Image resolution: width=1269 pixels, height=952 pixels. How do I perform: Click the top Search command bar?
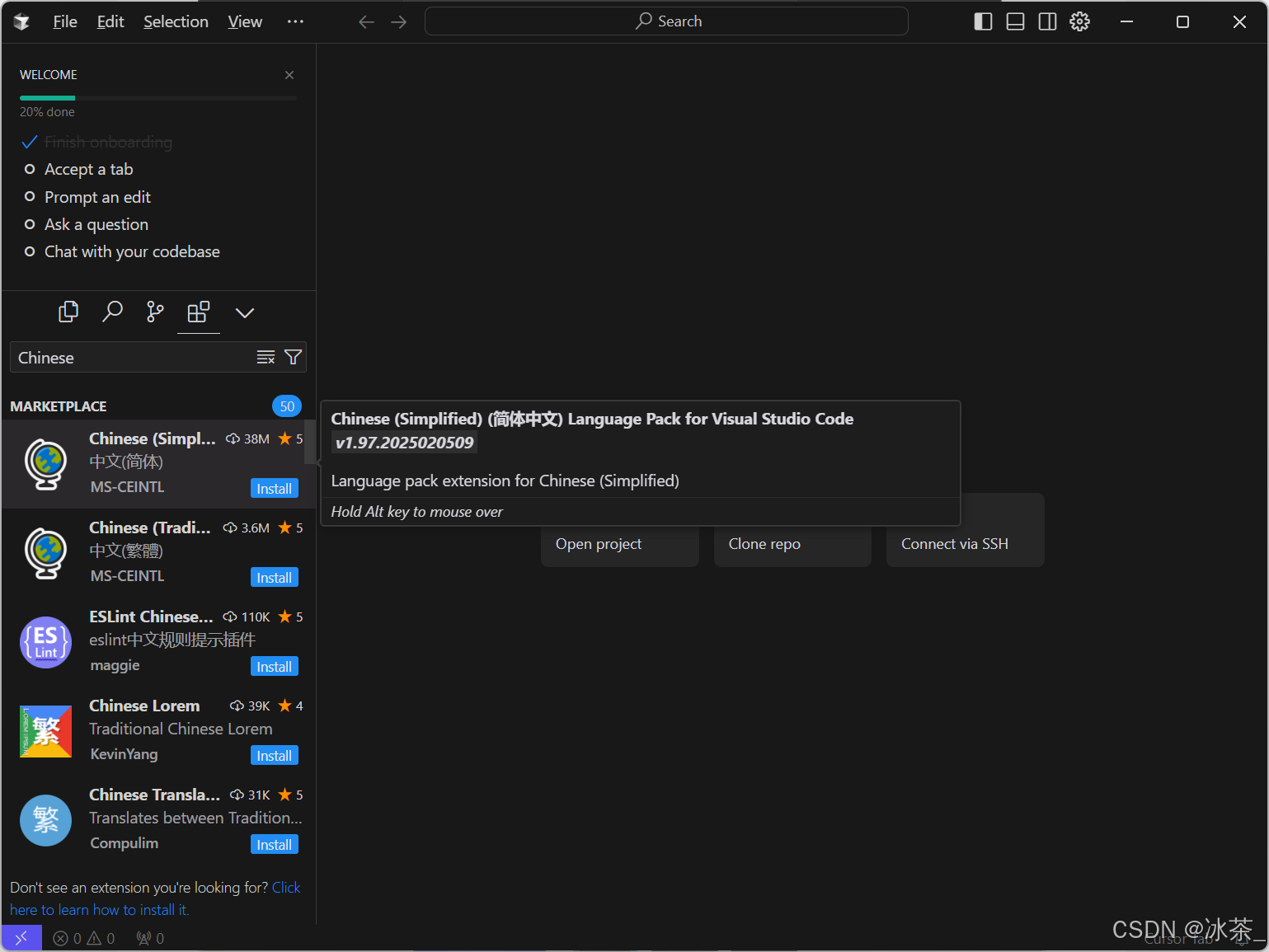(666, 21)
